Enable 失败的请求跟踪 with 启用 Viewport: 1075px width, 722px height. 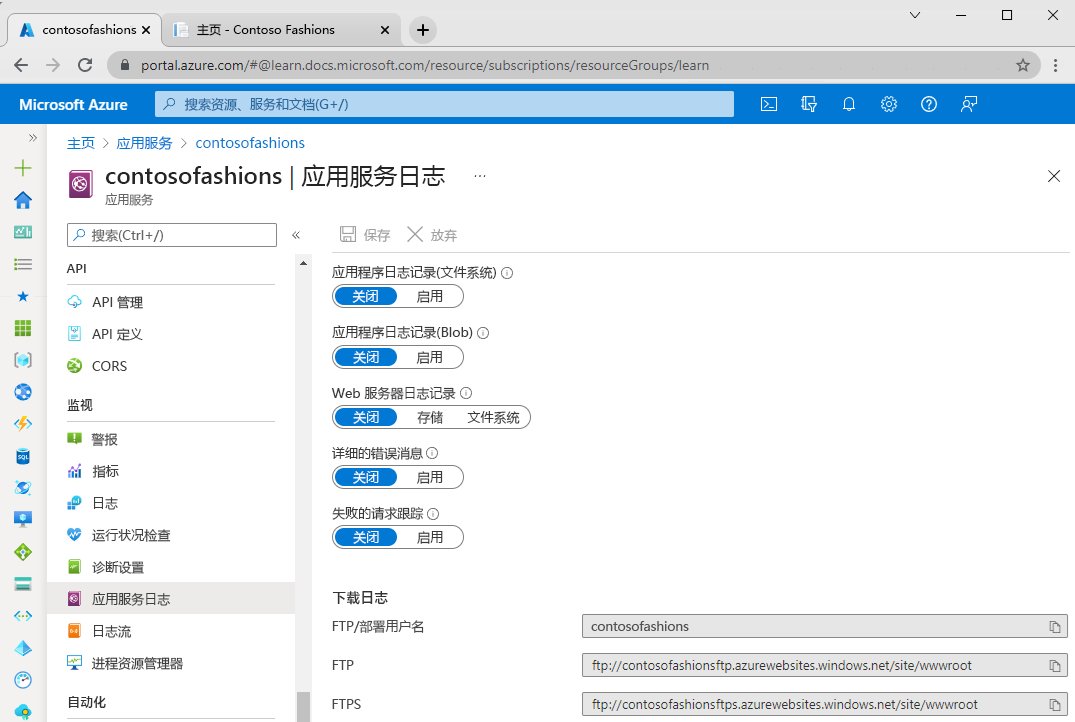point(430,538)
